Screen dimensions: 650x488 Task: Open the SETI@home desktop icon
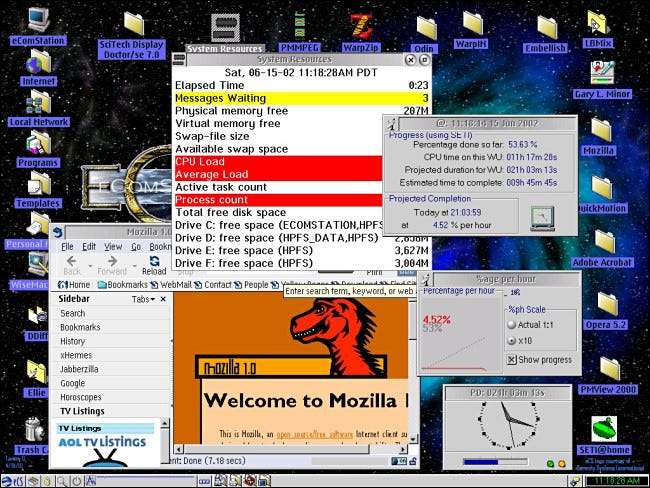point(603,430)
